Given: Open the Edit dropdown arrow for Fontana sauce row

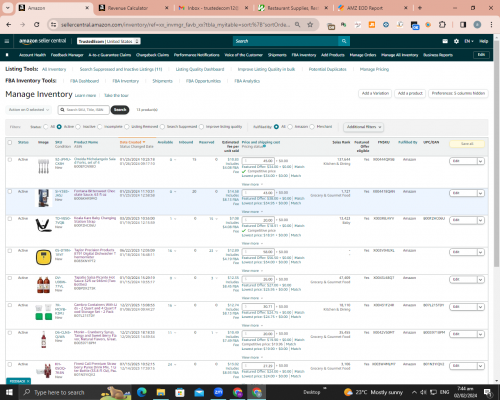Looking at the screenshot, I should 480,193.
